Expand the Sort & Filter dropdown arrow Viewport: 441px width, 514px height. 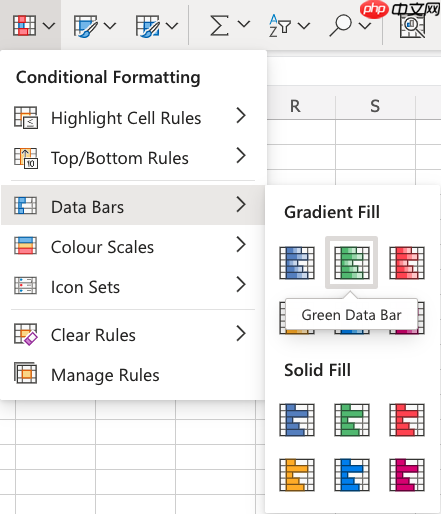coord(304,25)
